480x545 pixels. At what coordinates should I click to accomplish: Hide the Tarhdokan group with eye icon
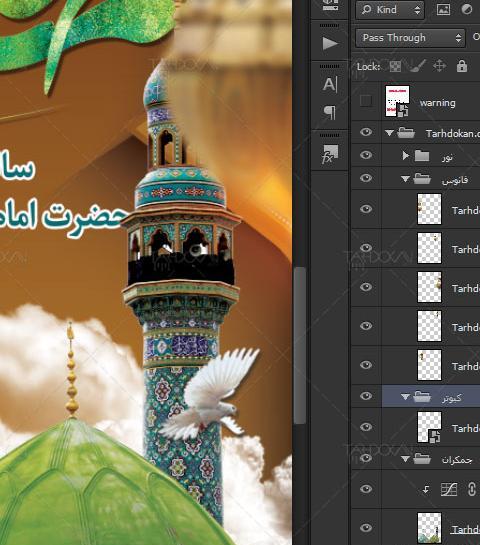pos(366,132)
